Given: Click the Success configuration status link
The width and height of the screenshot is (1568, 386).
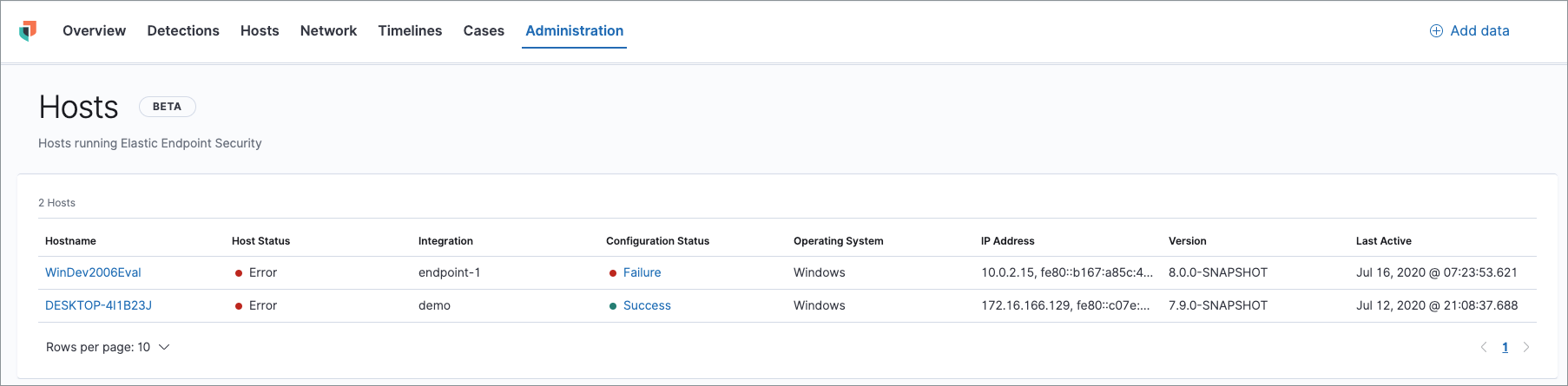Looking at the screenshot, I should click(647, 305).
